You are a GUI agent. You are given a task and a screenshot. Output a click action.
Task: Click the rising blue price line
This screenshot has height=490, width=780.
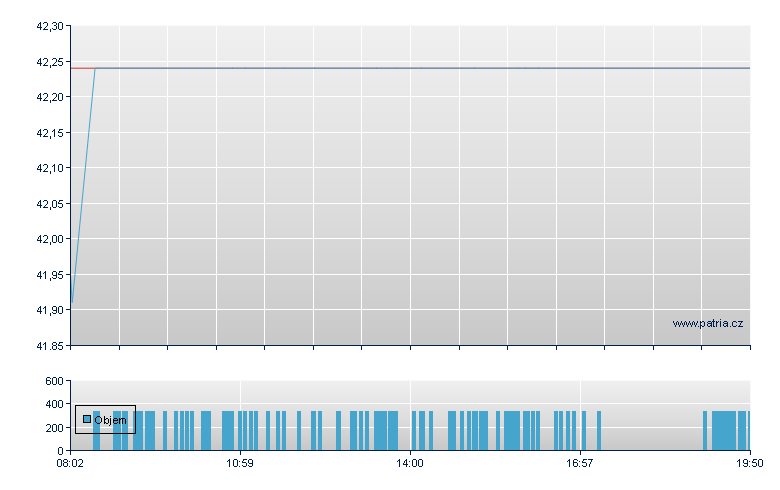84,185
